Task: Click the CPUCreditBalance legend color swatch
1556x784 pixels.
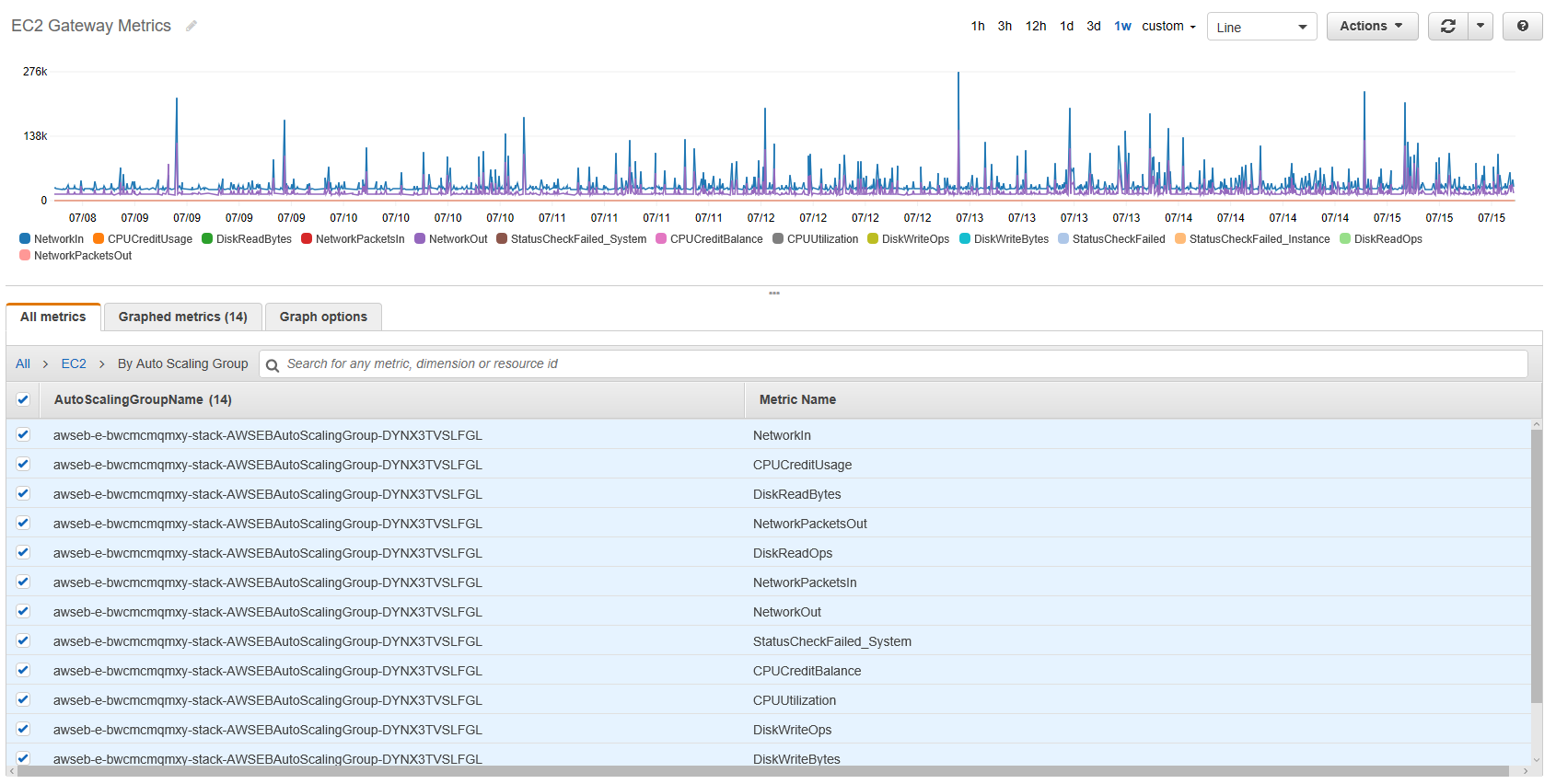Action: coord(661,238)
